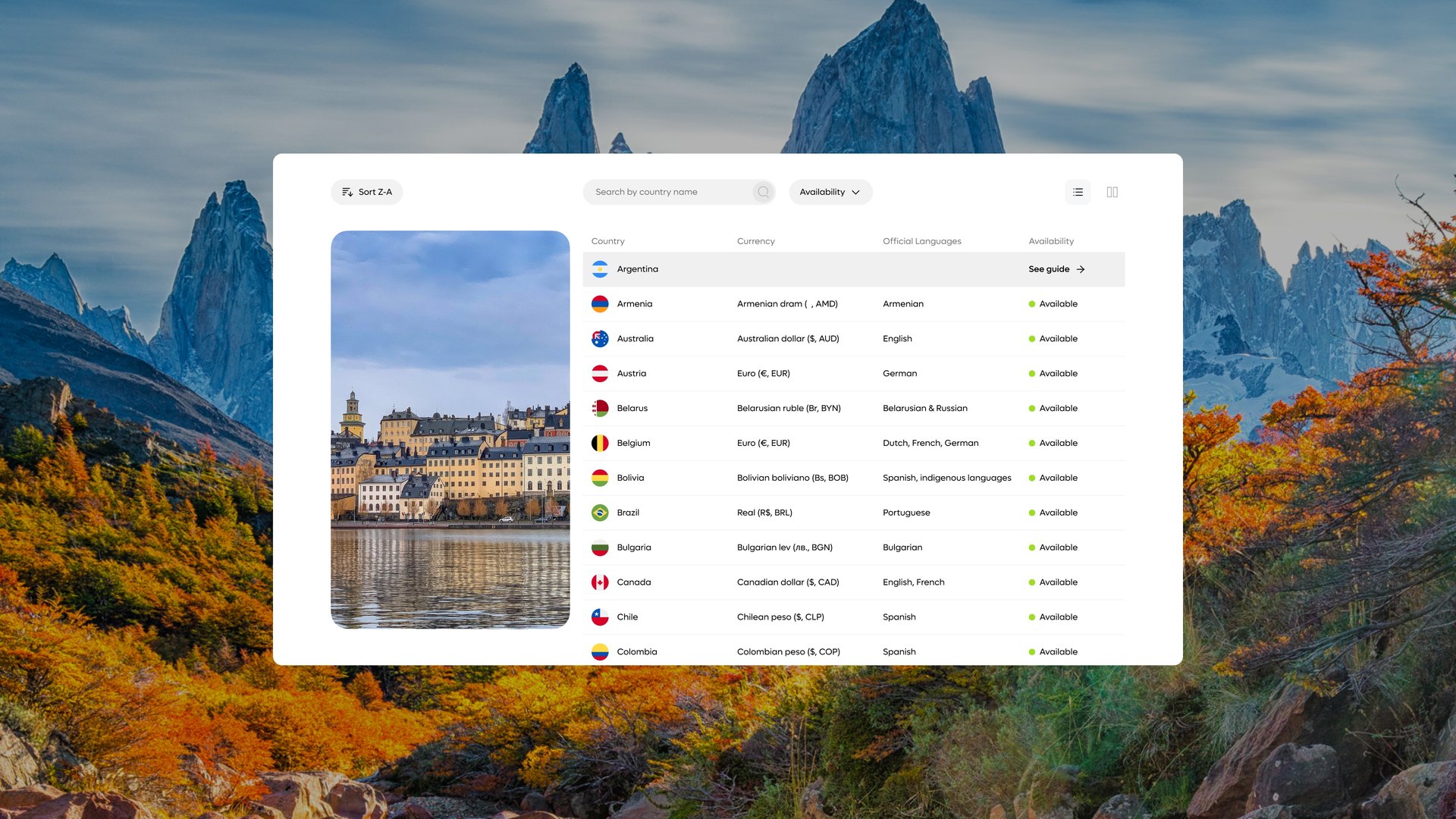Click the Australia flag icon

pos(600,339)
